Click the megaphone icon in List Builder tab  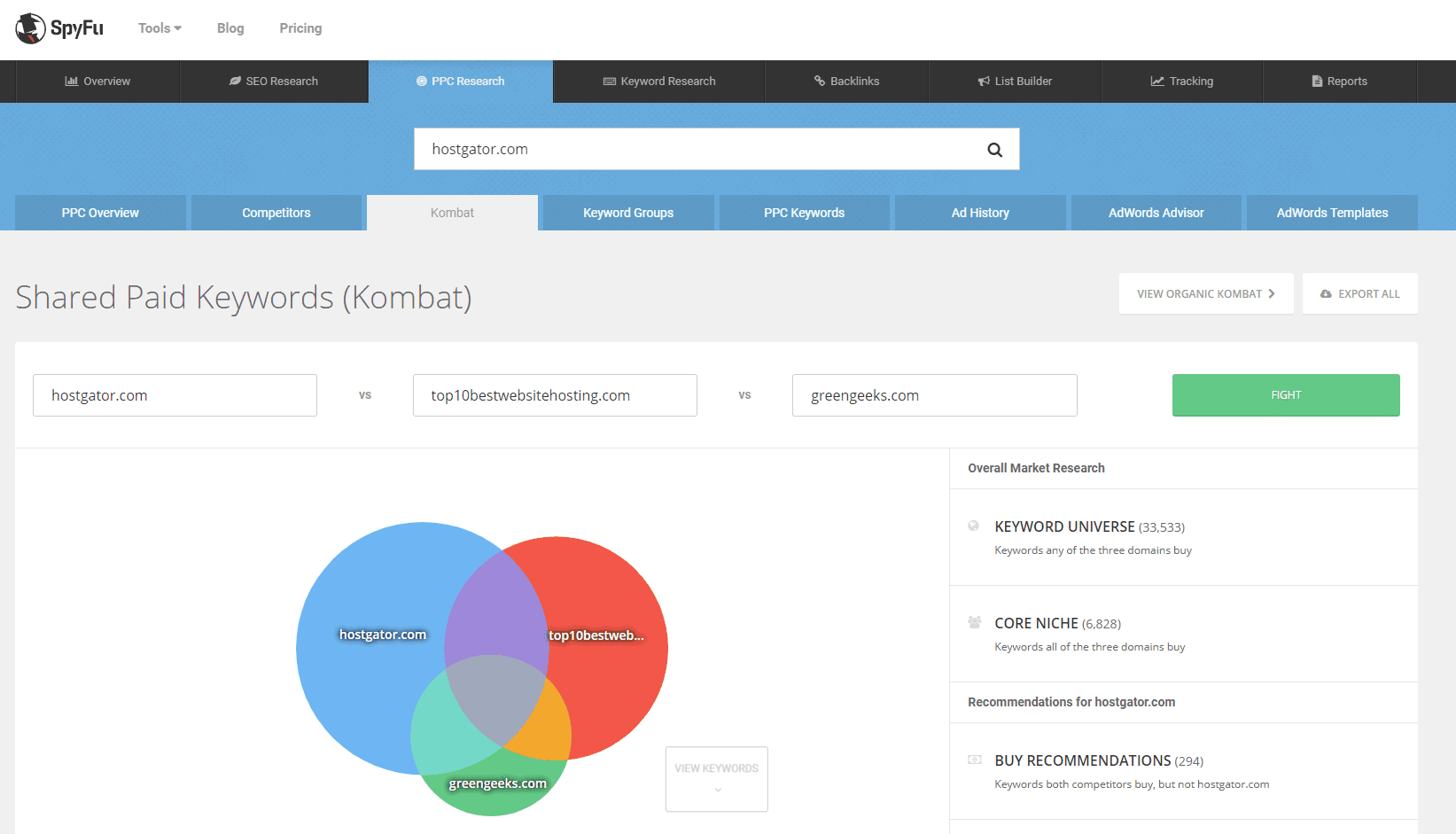984,82
